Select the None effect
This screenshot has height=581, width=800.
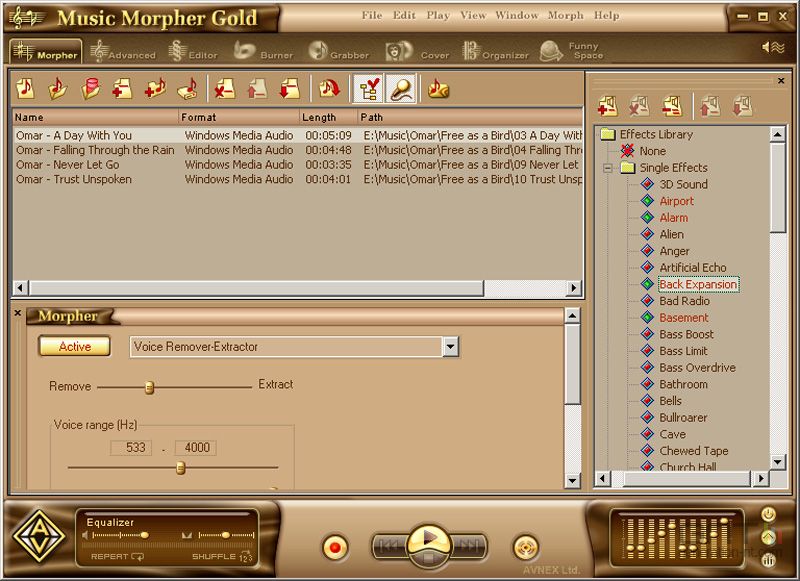point(653,151)
